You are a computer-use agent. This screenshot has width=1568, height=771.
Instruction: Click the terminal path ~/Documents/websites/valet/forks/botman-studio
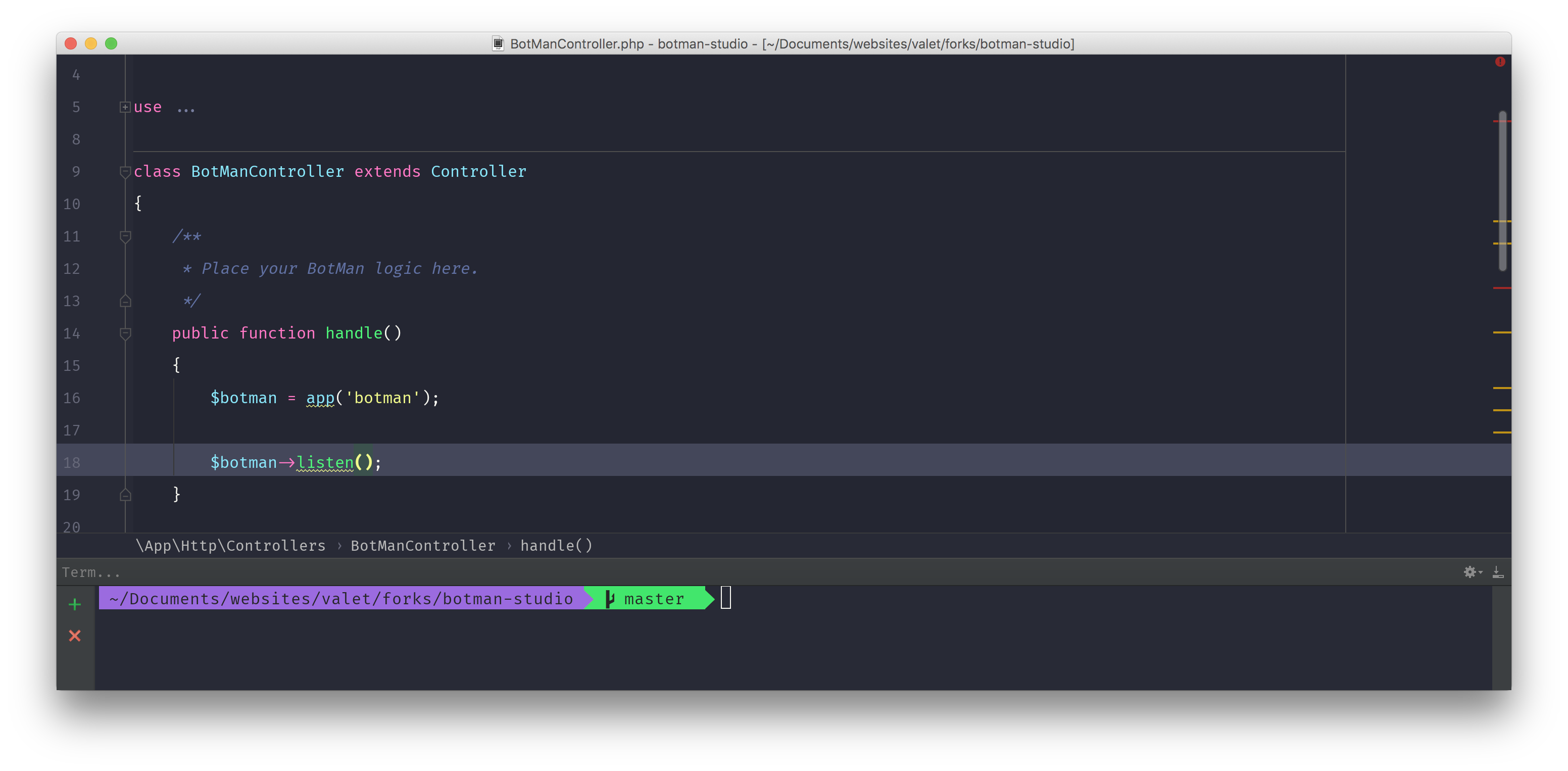pos(341,599)
